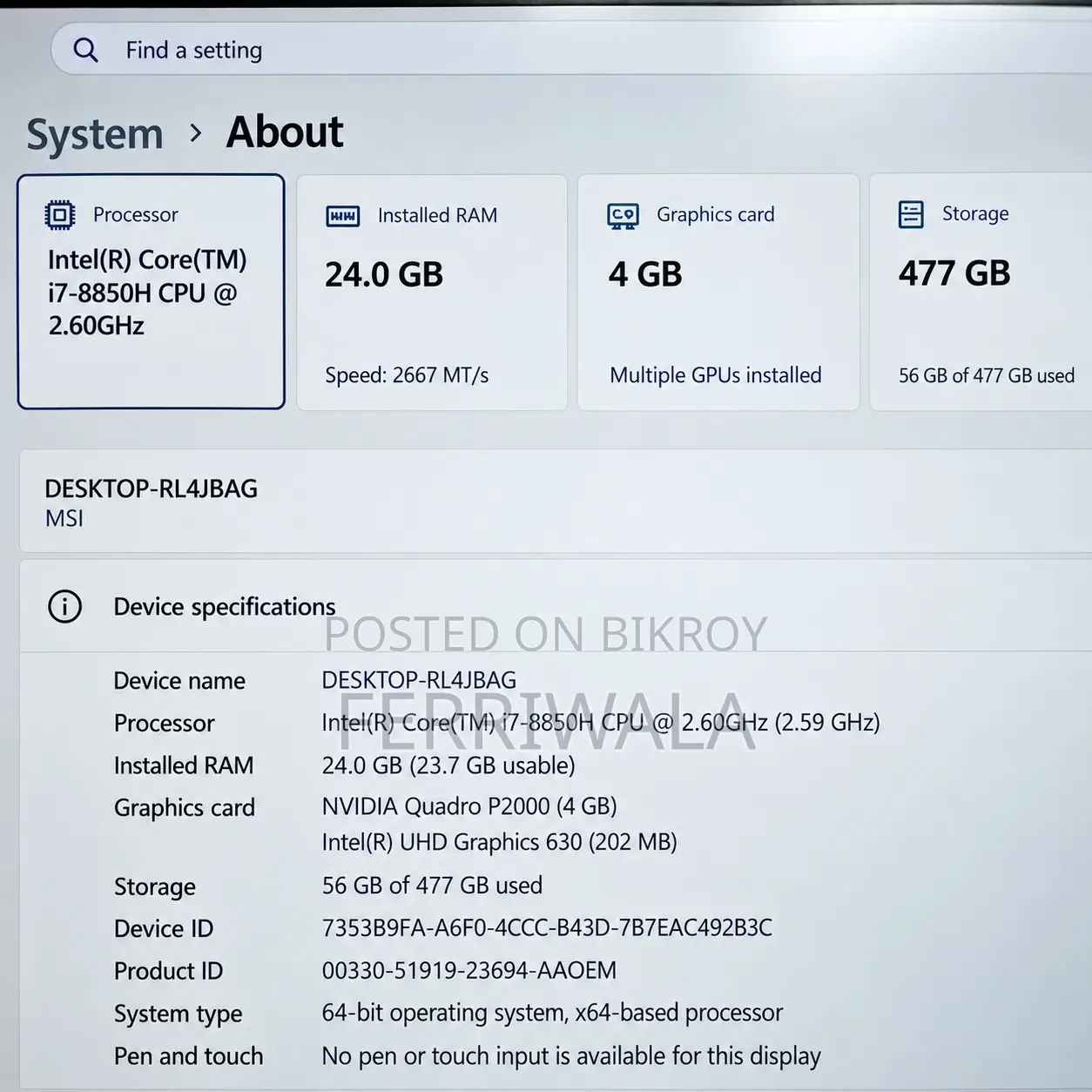Screen dimensions: 1092x1092
Task: Click the About page heading
Action: 285,132
